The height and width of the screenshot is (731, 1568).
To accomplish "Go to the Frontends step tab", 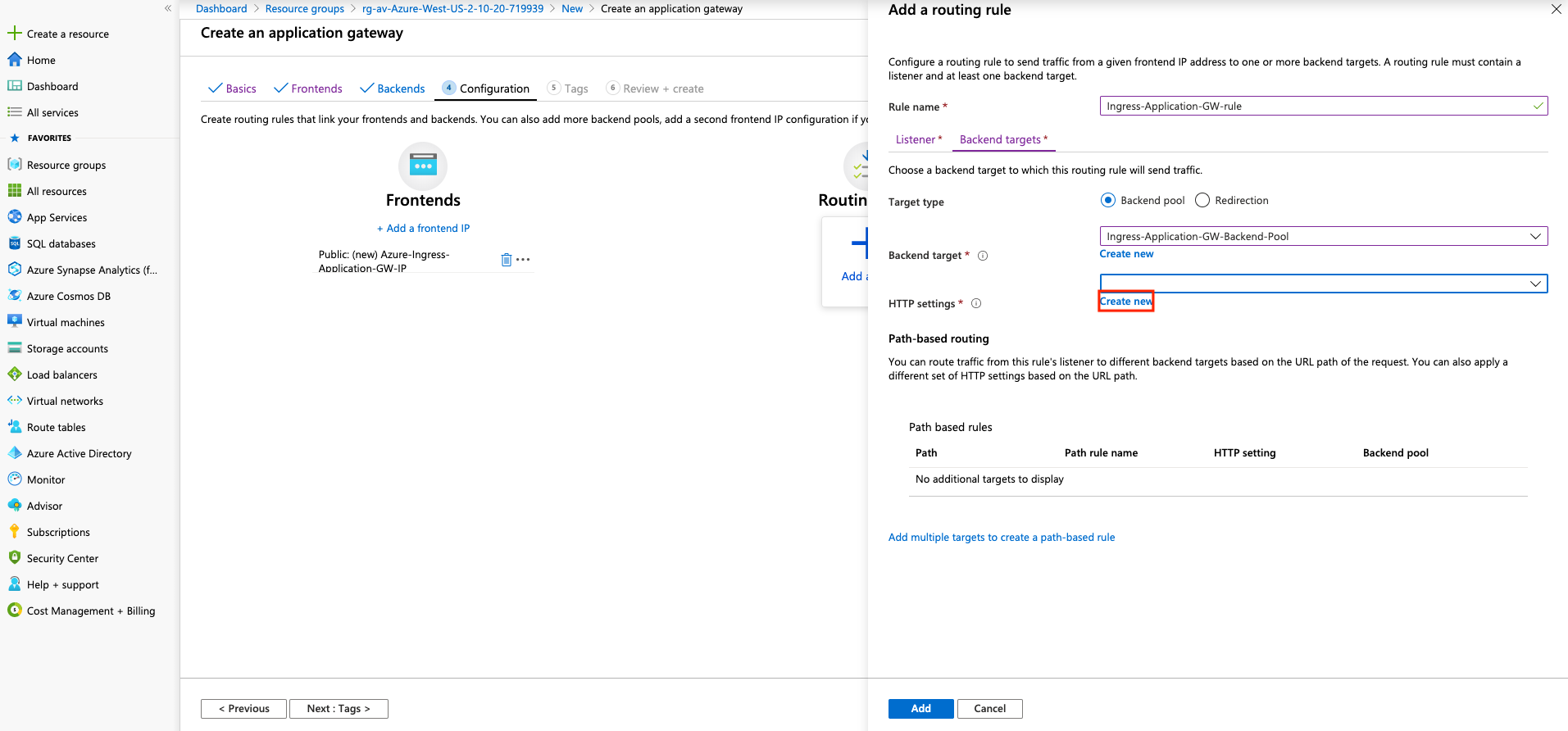I will [x=308, y=89].
